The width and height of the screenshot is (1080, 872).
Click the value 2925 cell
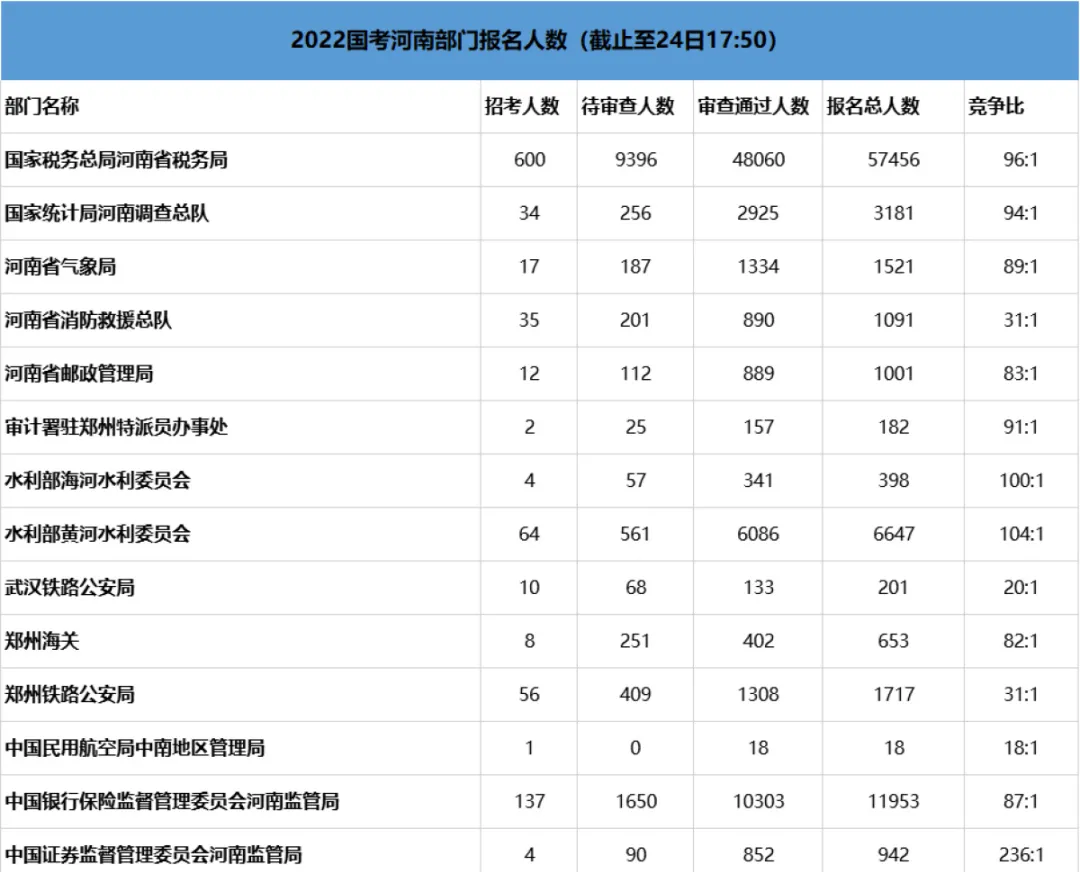click(x=758, y=213)
